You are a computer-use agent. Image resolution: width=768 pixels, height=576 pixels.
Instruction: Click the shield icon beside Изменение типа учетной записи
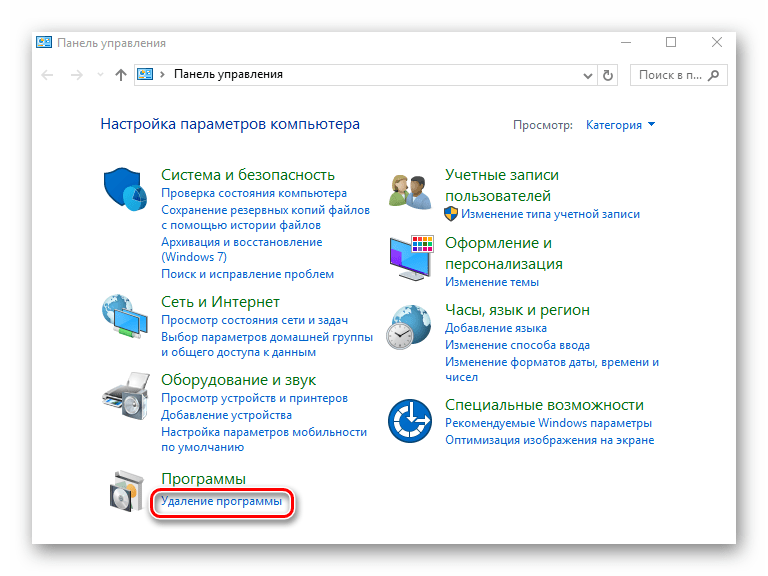(x=451, y=214)
